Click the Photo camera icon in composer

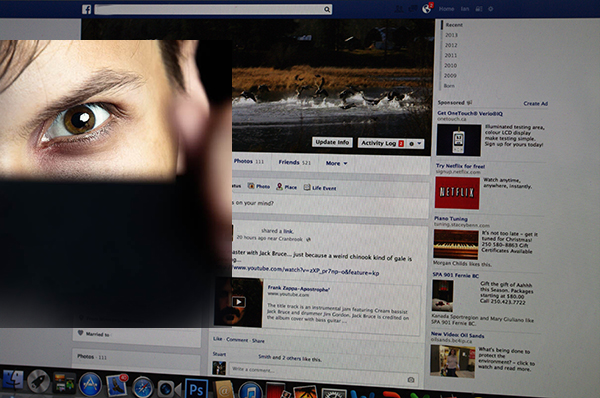click(251, 186)
